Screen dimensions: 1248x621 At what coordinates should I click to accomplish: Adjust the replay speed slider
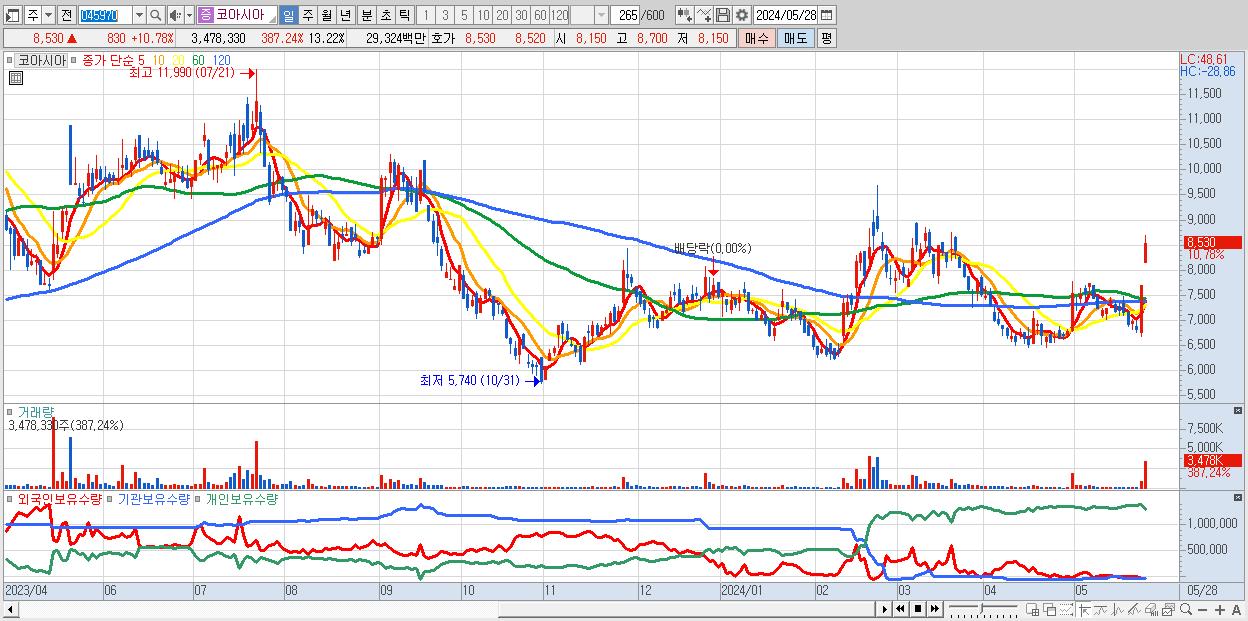click(983, 608)
